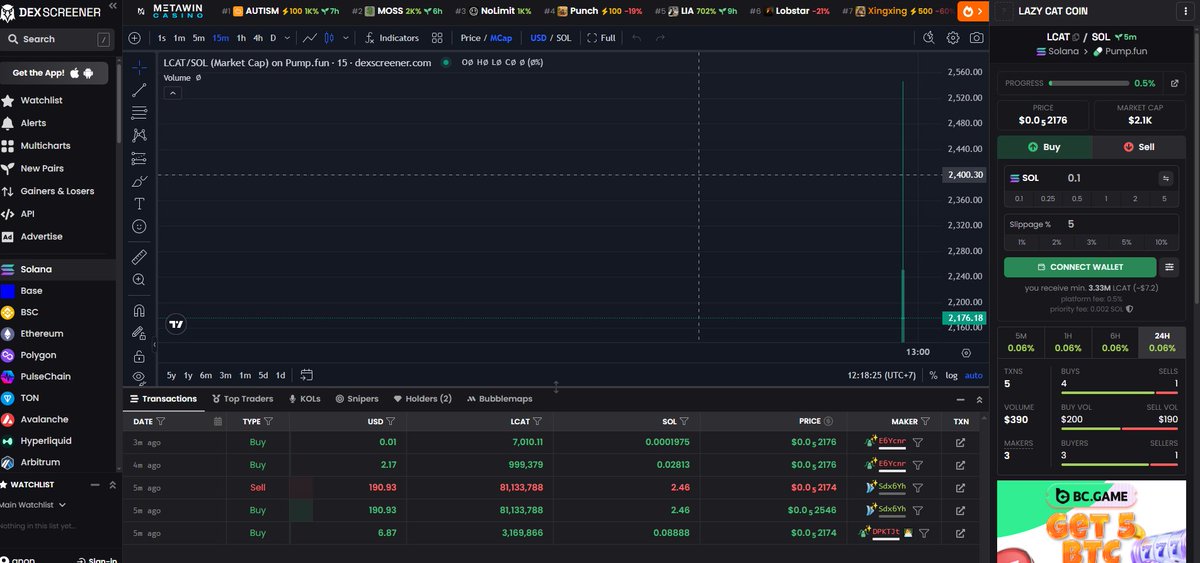Activate the zoom in tool
Viewport: 1200px width, 563px height.
point(139,280)
